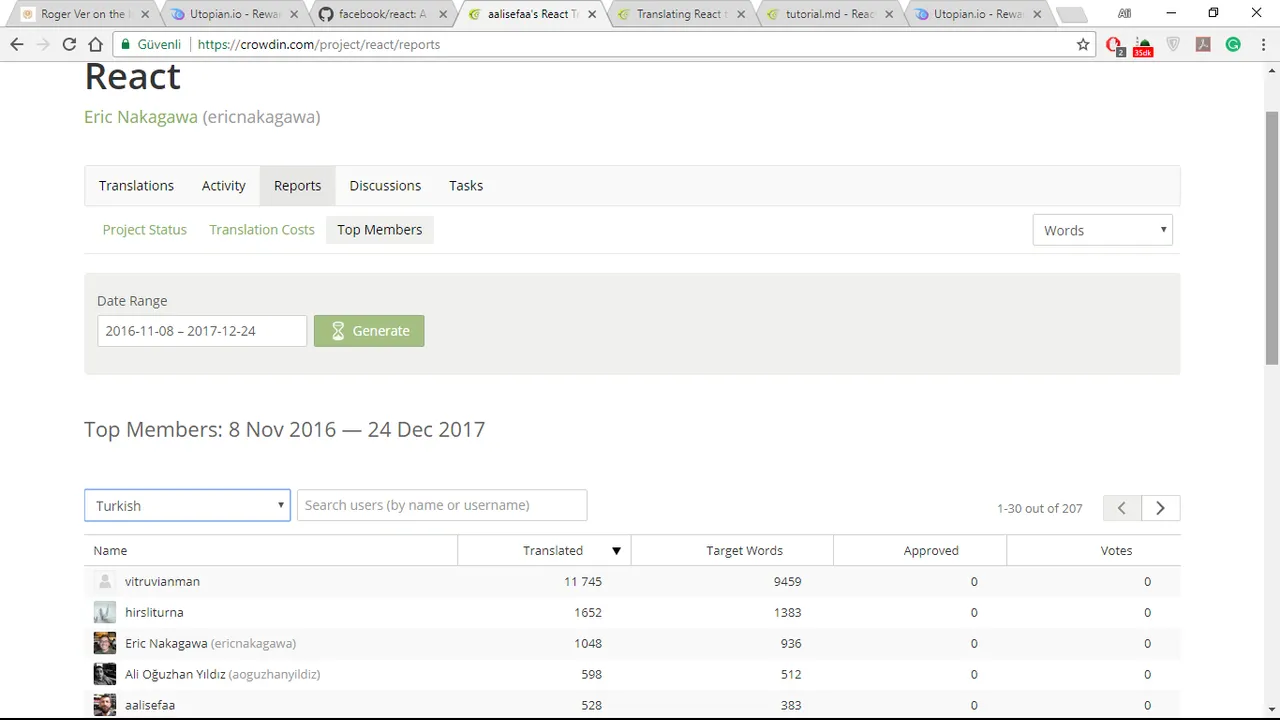Screen dimensions: 1280x720
Task: Click the secure padlock site info icon
Action: [x=126, y=44]
